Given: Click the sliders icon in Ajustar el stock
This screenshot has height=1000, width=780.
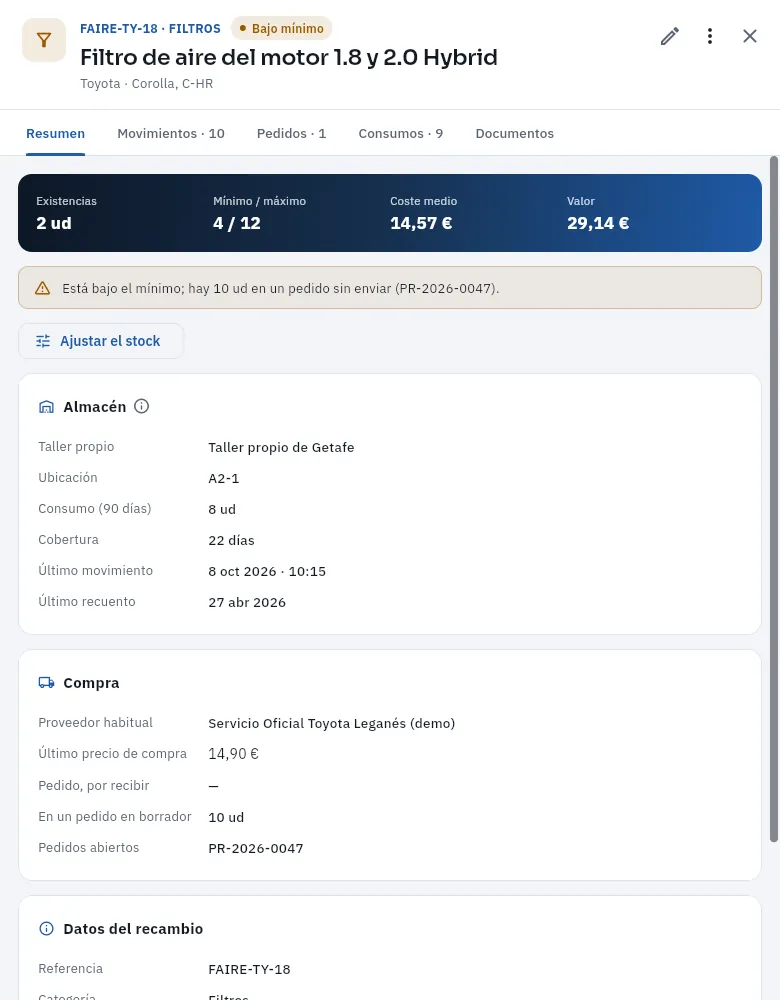Looking at the screenshot, I should [43, 341].
